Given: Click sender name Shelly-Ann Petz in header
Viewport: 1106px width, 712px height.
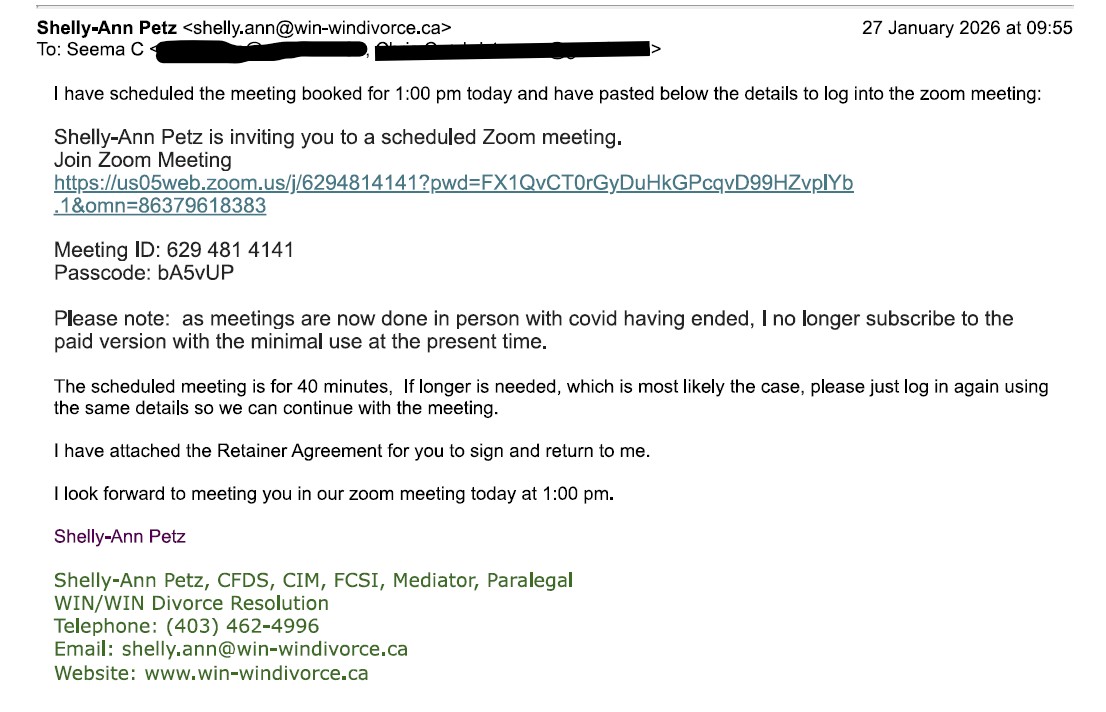Looking at the screenshot, I should (x=107, y=28).
